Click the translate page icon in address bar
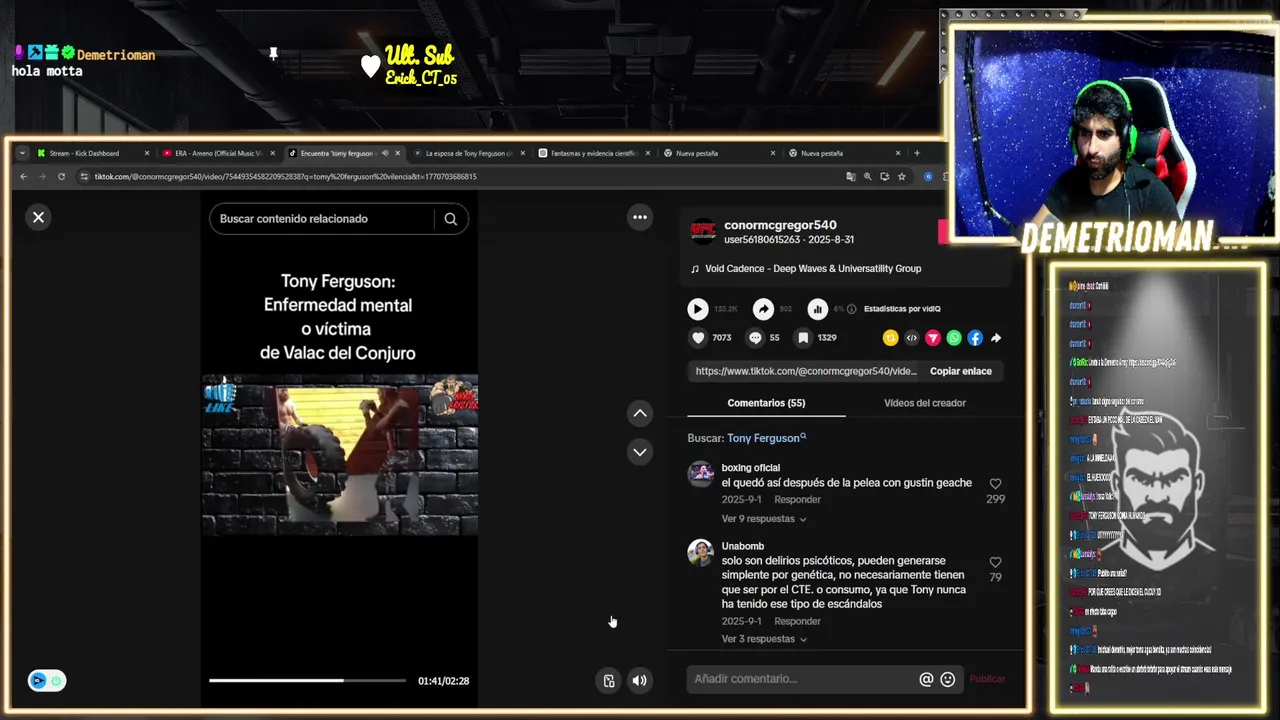 [850, 176]
